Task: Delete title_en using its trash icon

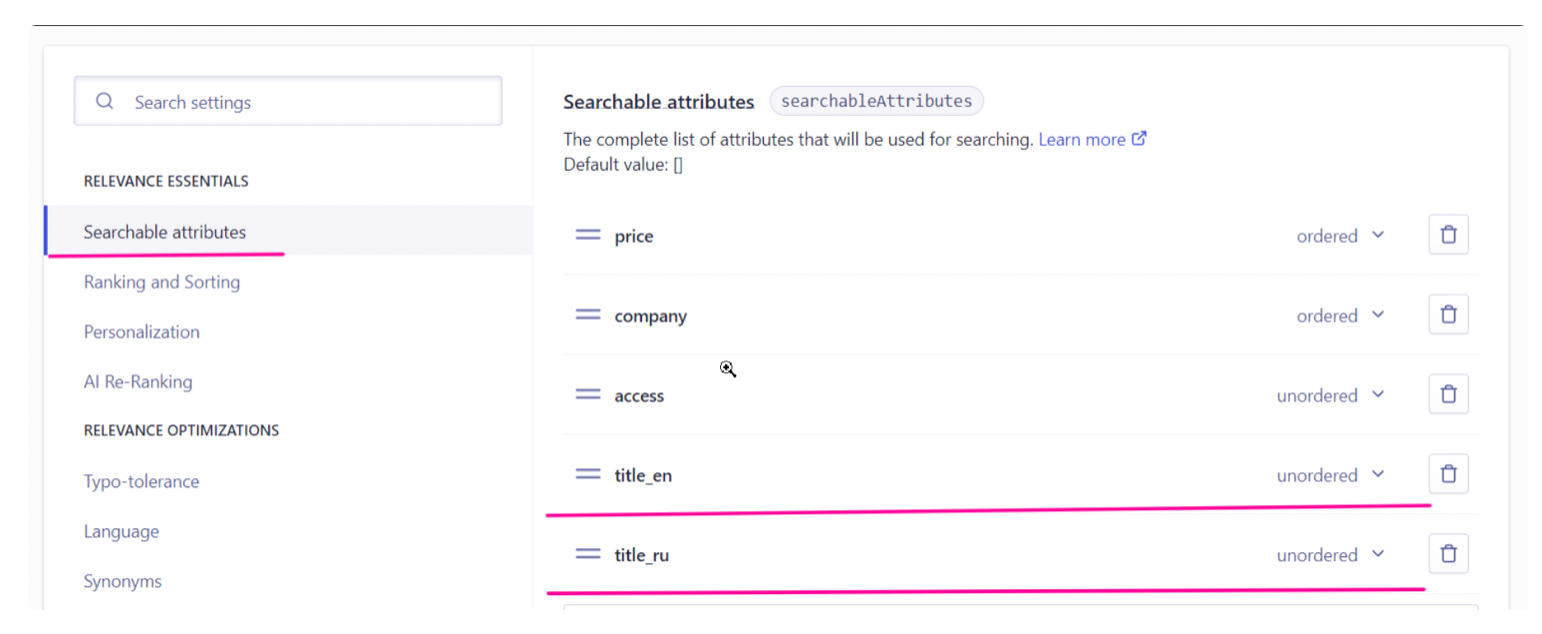Action: point(1448,474)
